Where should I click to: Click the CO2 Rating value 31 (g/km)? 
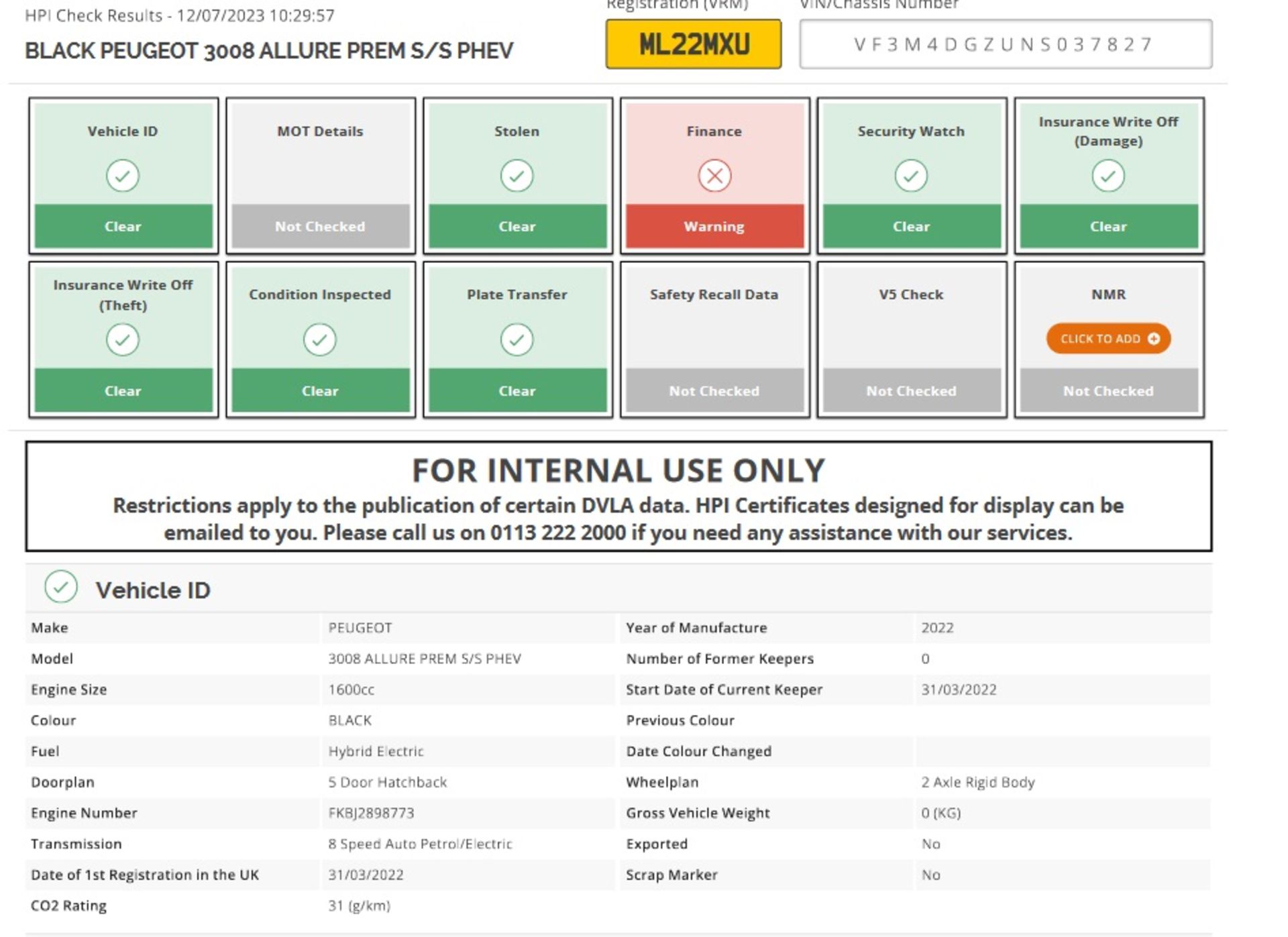[359, 905]
